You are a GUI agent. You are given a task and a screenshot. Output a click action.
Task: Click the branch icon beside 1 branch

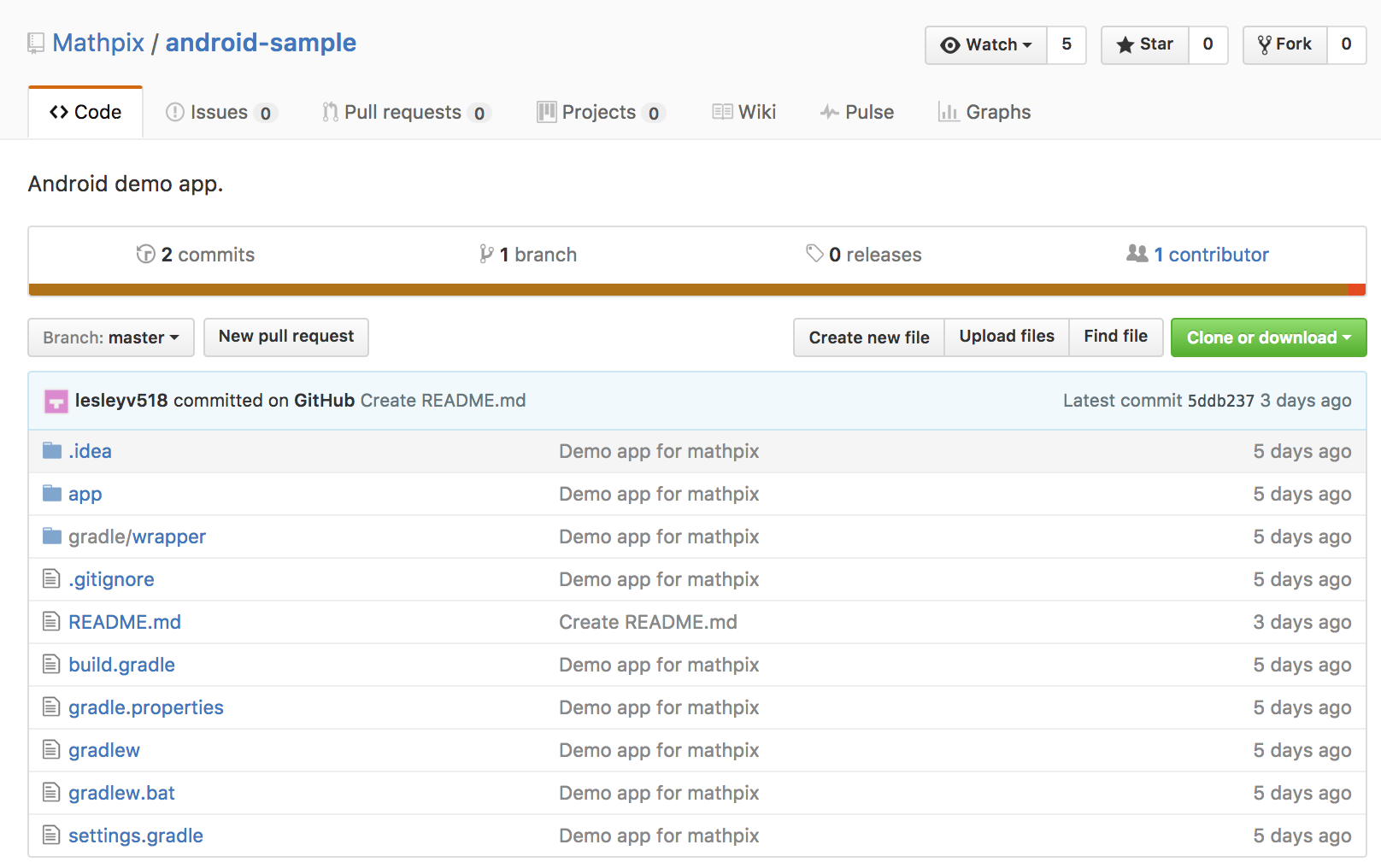click(486, 254)
